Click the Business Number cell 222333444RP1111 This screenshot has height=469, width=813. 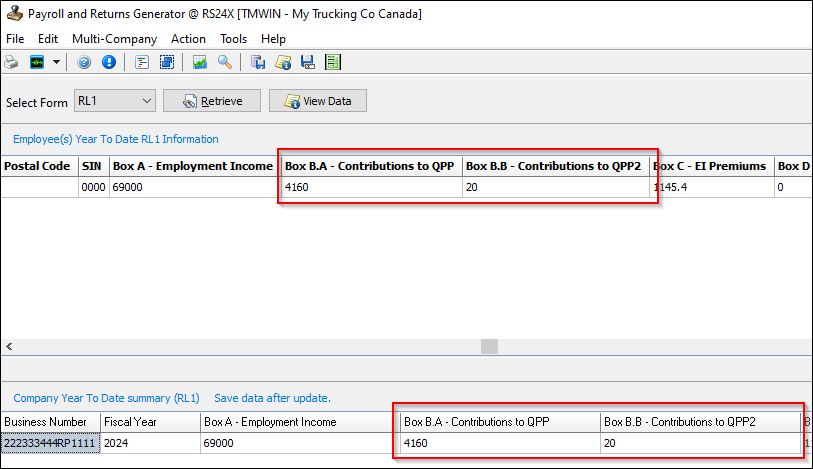51,443
